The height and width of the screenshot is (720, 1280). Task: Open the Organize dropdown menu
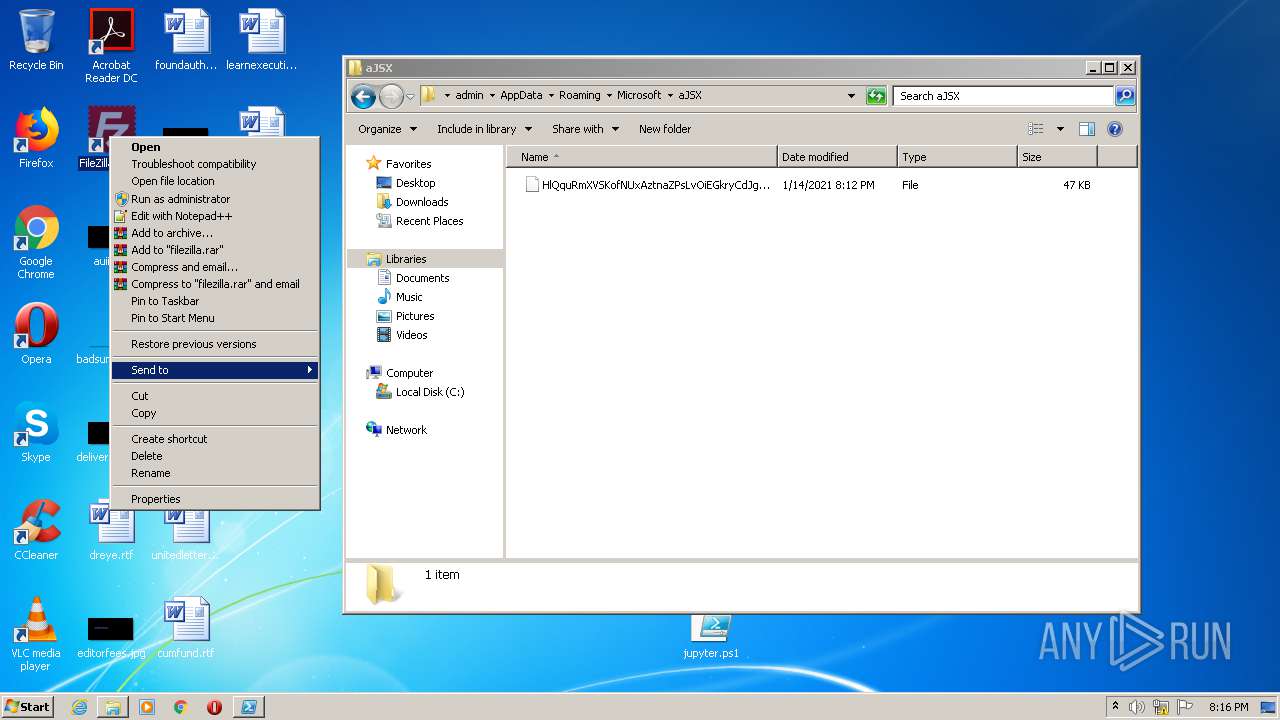pyautogui.click(x=387, y=129)
